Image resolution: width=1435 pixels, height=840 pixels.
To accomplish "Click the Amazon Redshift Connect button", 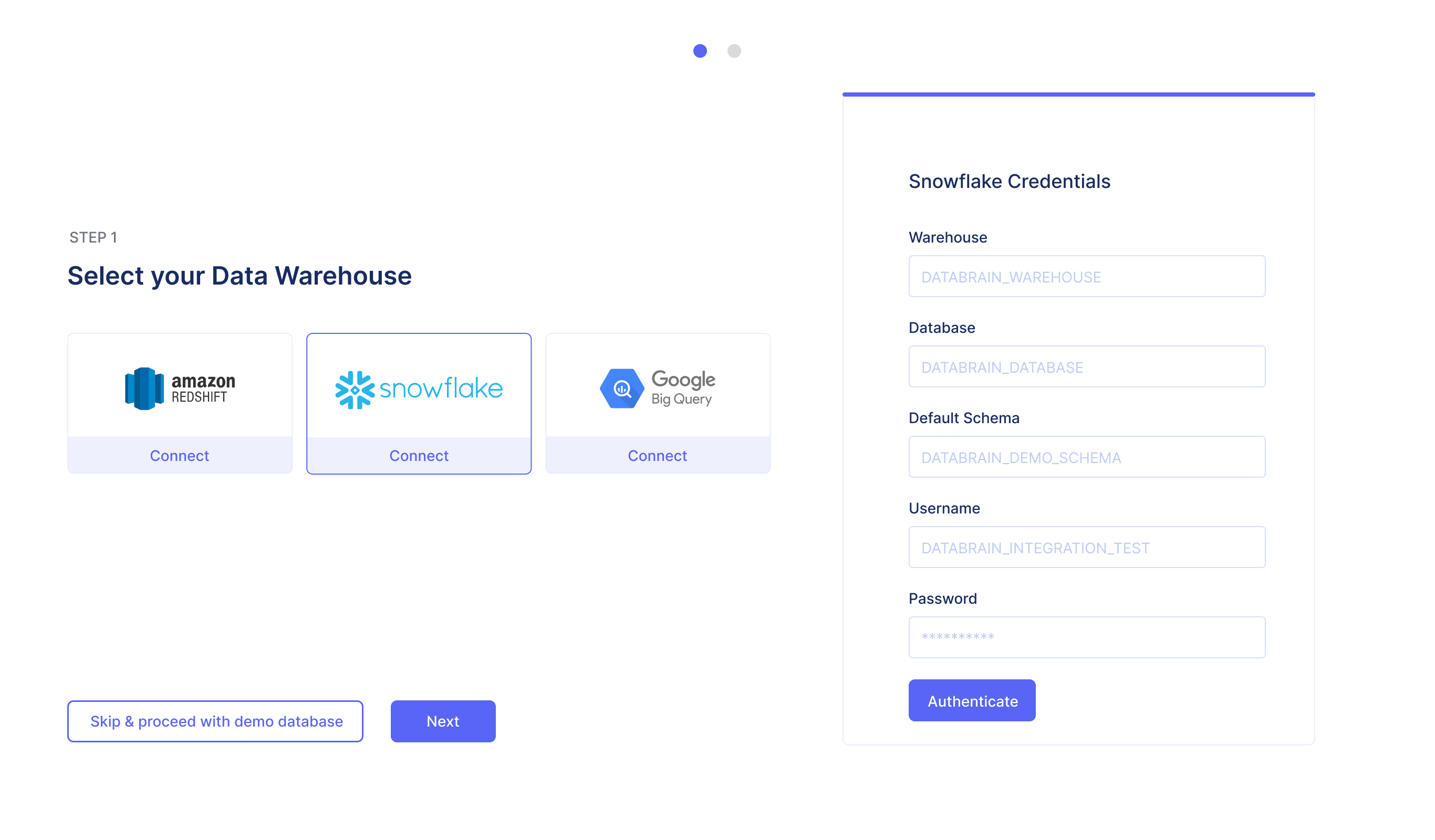I will 180,455.
